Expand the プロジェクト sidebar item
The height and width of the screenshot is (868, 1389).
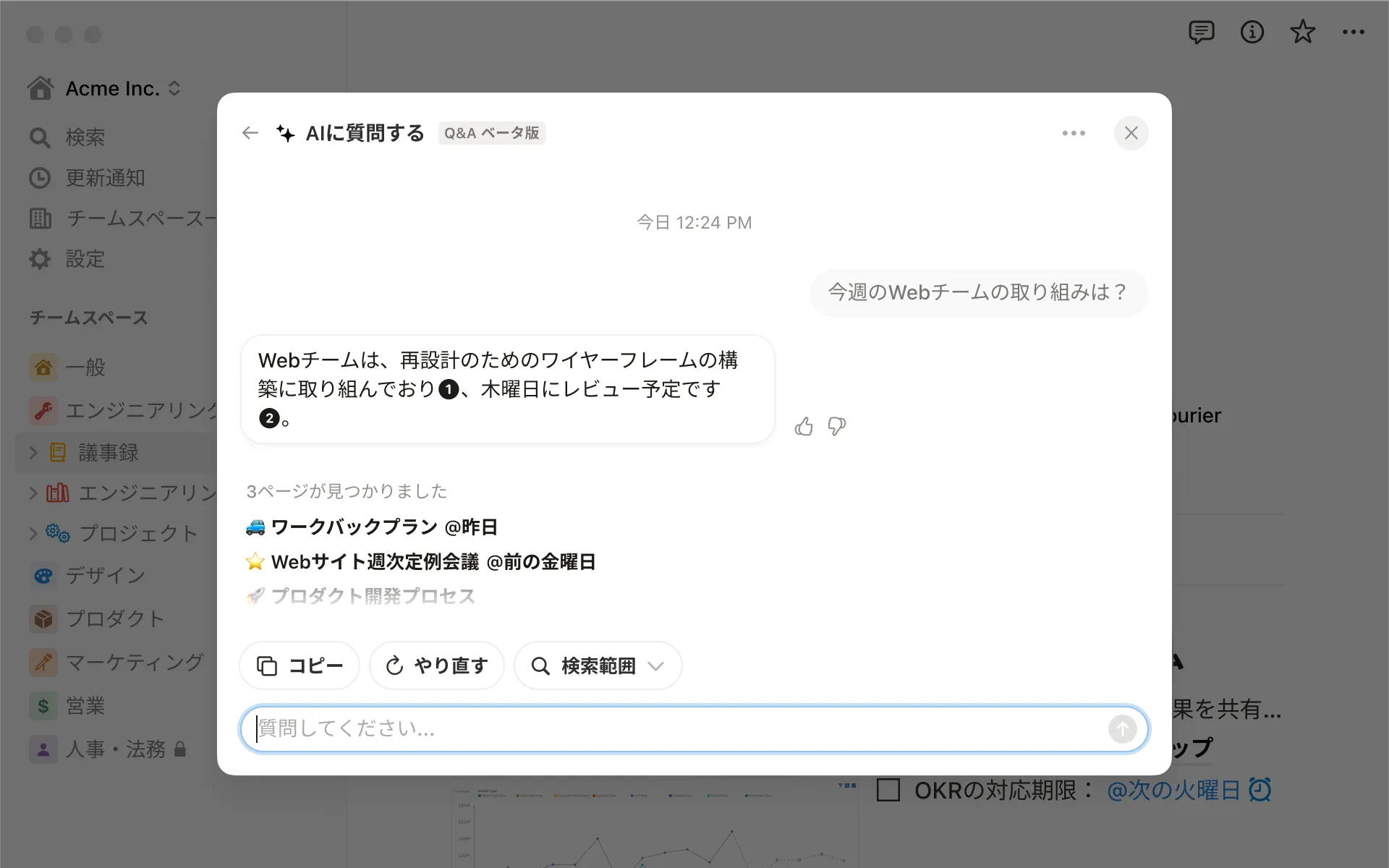click(33, 534)
